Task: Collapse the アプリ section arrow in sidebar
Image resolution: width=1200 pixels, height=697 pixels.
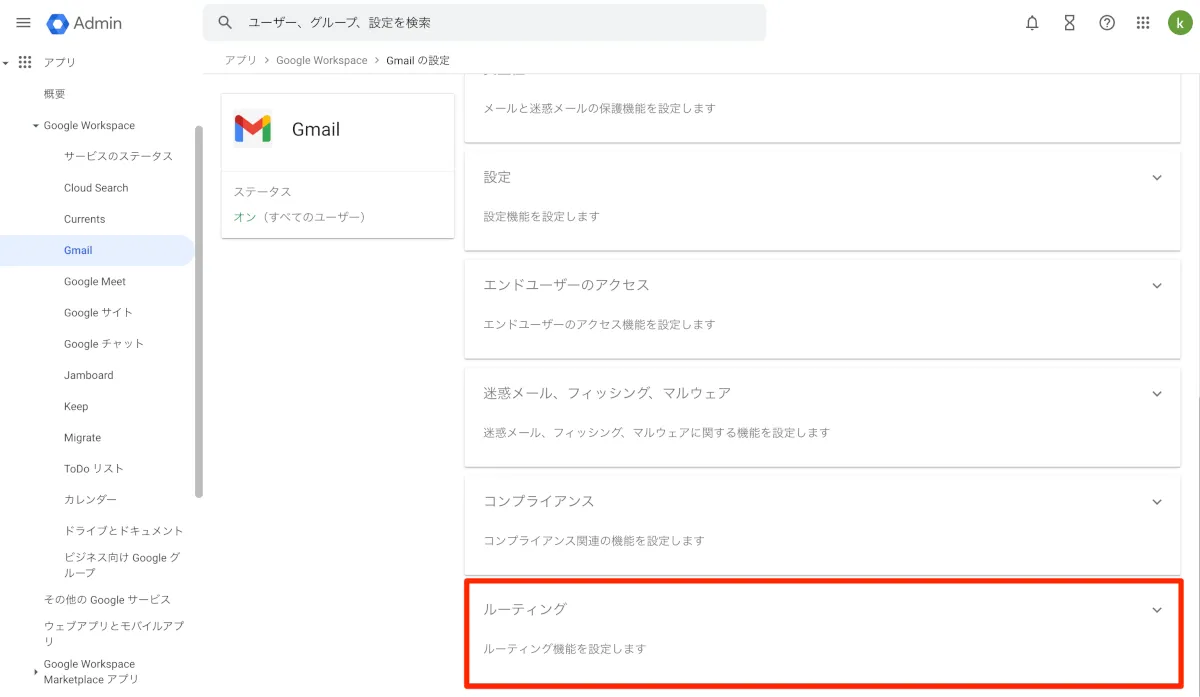Action: (x=6, y=63)
